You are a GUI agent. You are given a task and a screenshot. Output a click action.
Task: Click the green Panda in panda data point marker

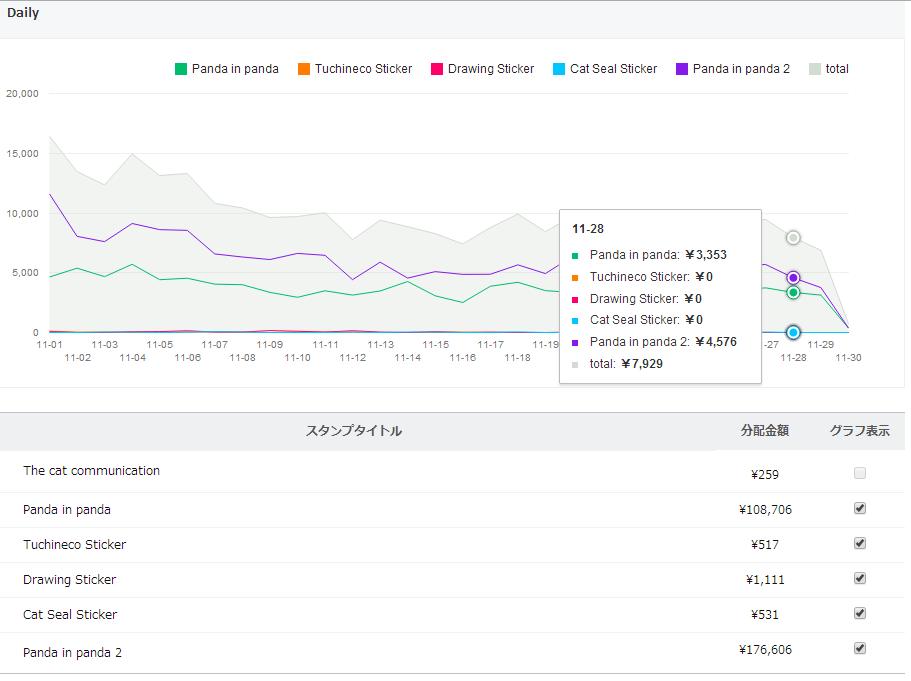[x=793, y=292]
